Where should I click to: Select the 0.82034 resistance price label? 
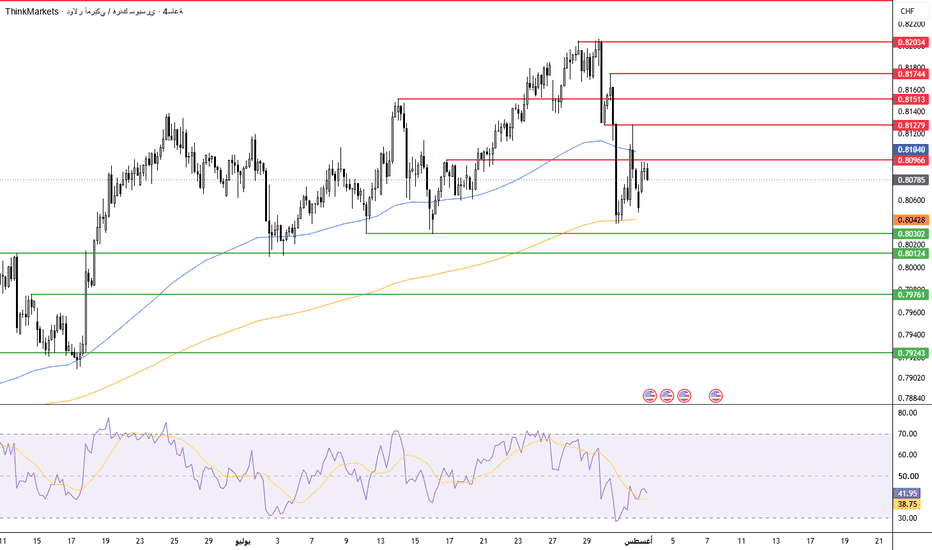(911, 42)
